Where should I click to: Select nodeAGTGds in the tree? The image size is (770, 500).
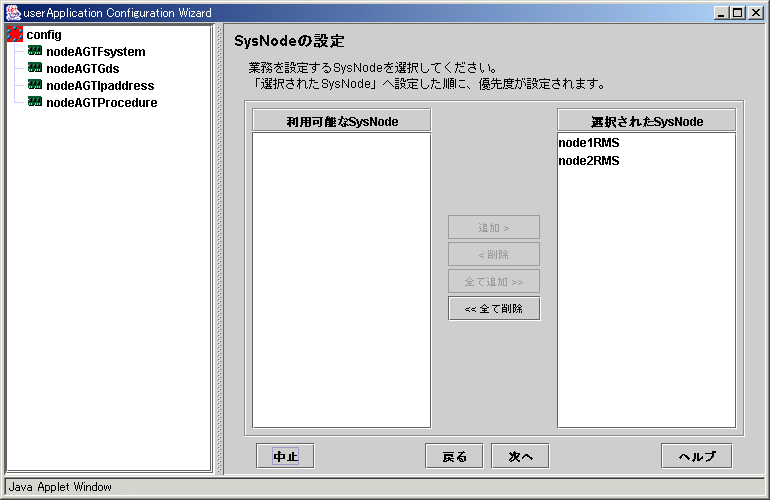82,68
